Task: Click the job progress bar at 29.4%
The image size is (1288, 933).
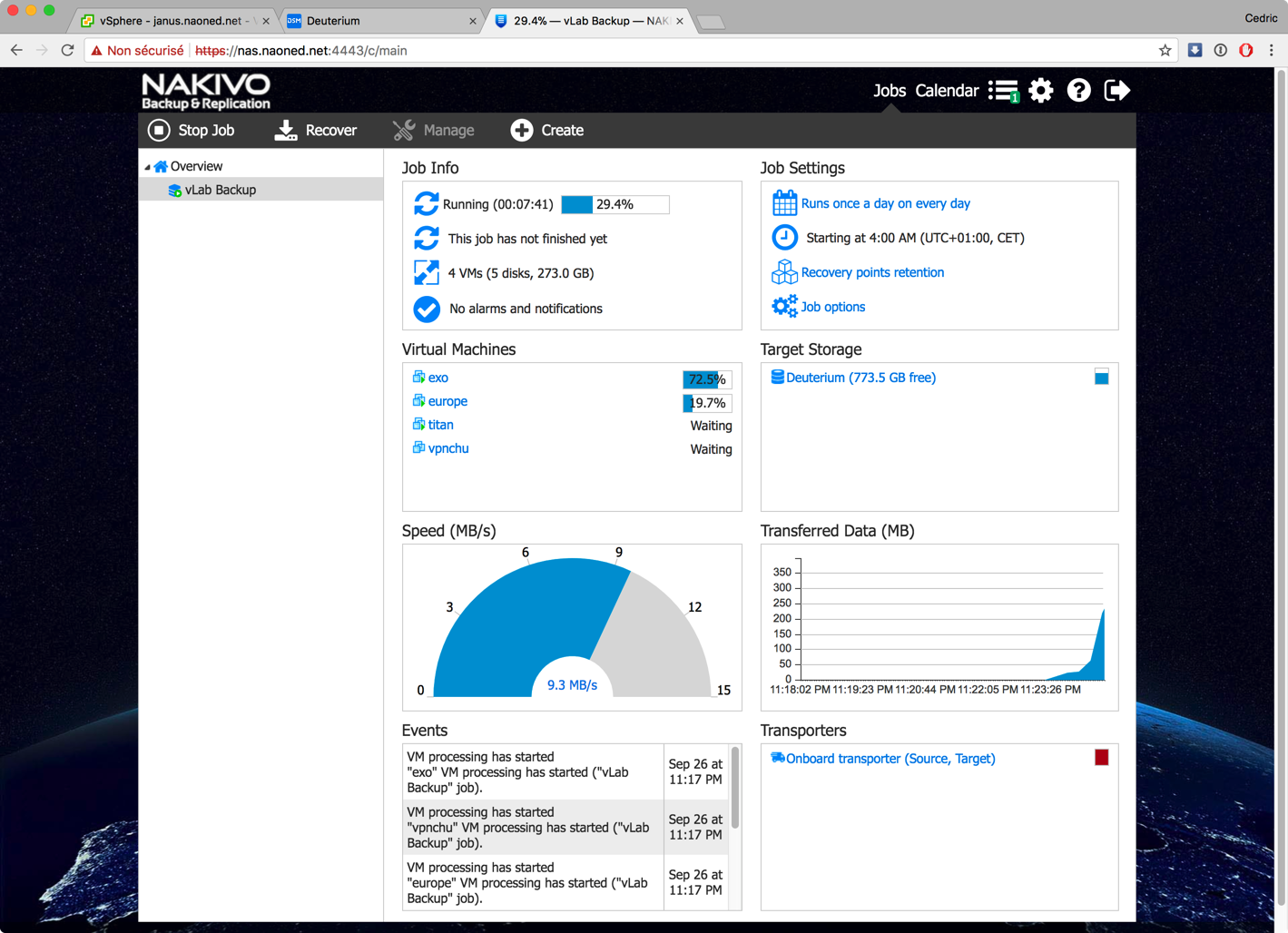Action: pos(615,205)
